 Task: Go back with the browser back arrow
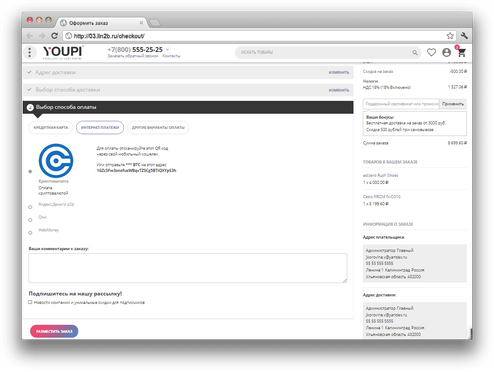coord(30,36)
